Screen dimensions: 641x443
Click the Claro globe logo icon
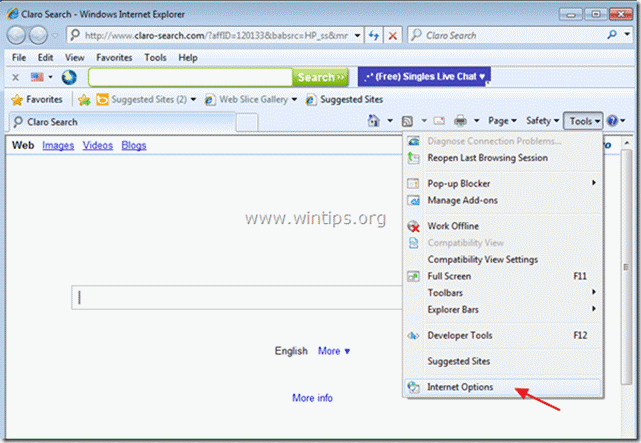click(x=69, y=77)
